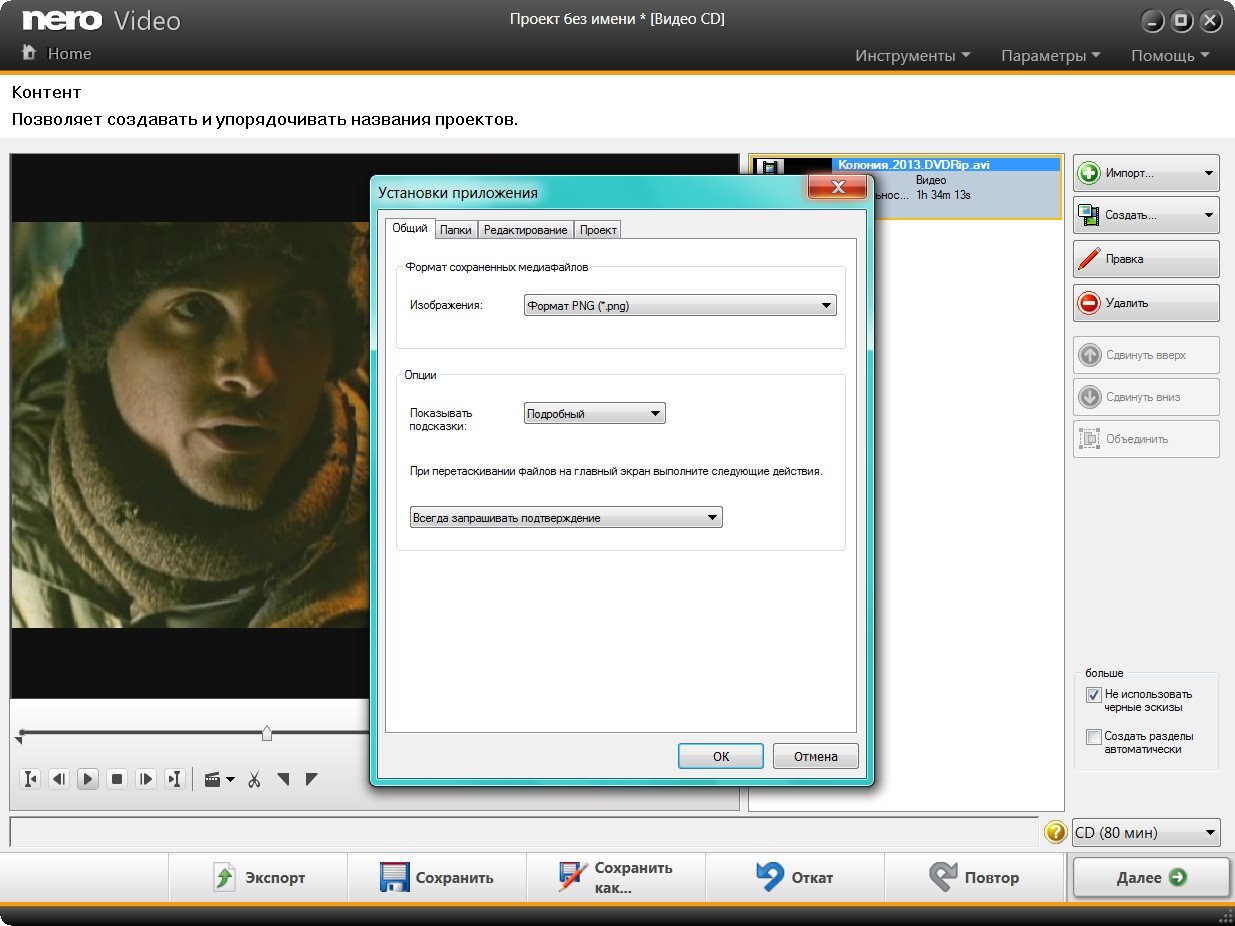Screen dimensions: 1235x926
Task: Jump to the end of the video
Action: tap(175, 779)
